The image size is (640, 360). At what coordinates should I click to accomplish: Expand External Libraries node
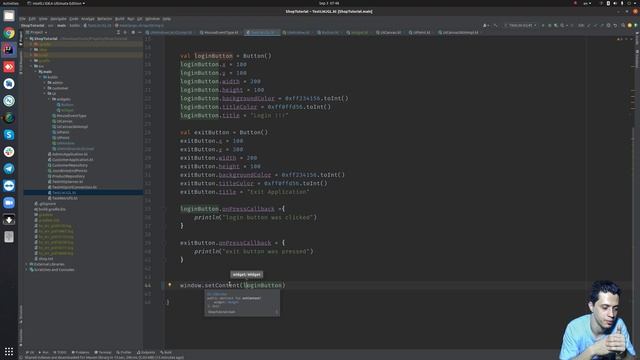tap(27, 264)
